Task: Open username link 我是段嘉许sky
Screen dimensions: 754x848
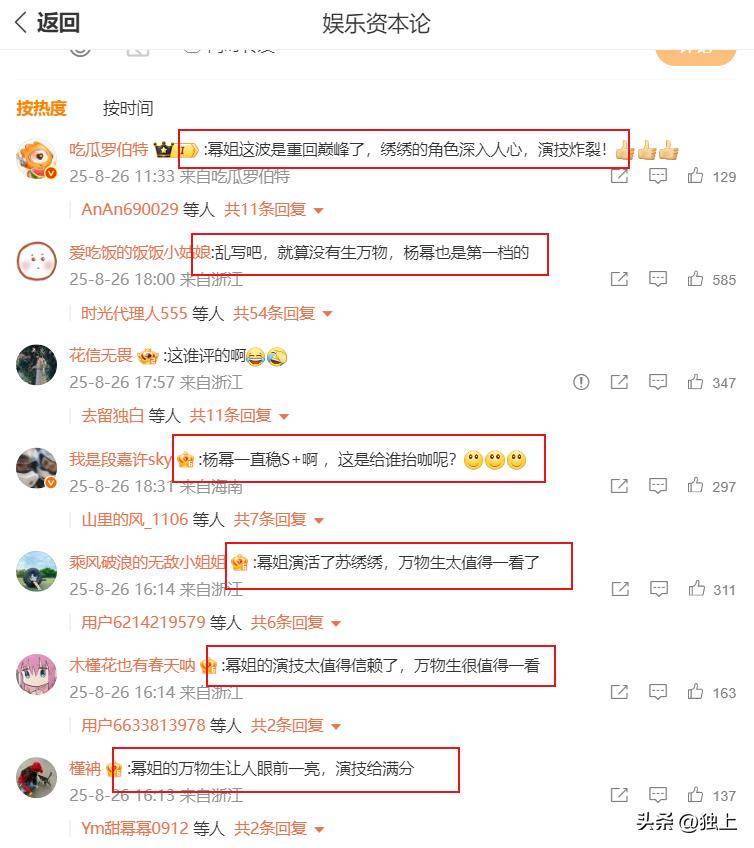Action: coord(120,460)
